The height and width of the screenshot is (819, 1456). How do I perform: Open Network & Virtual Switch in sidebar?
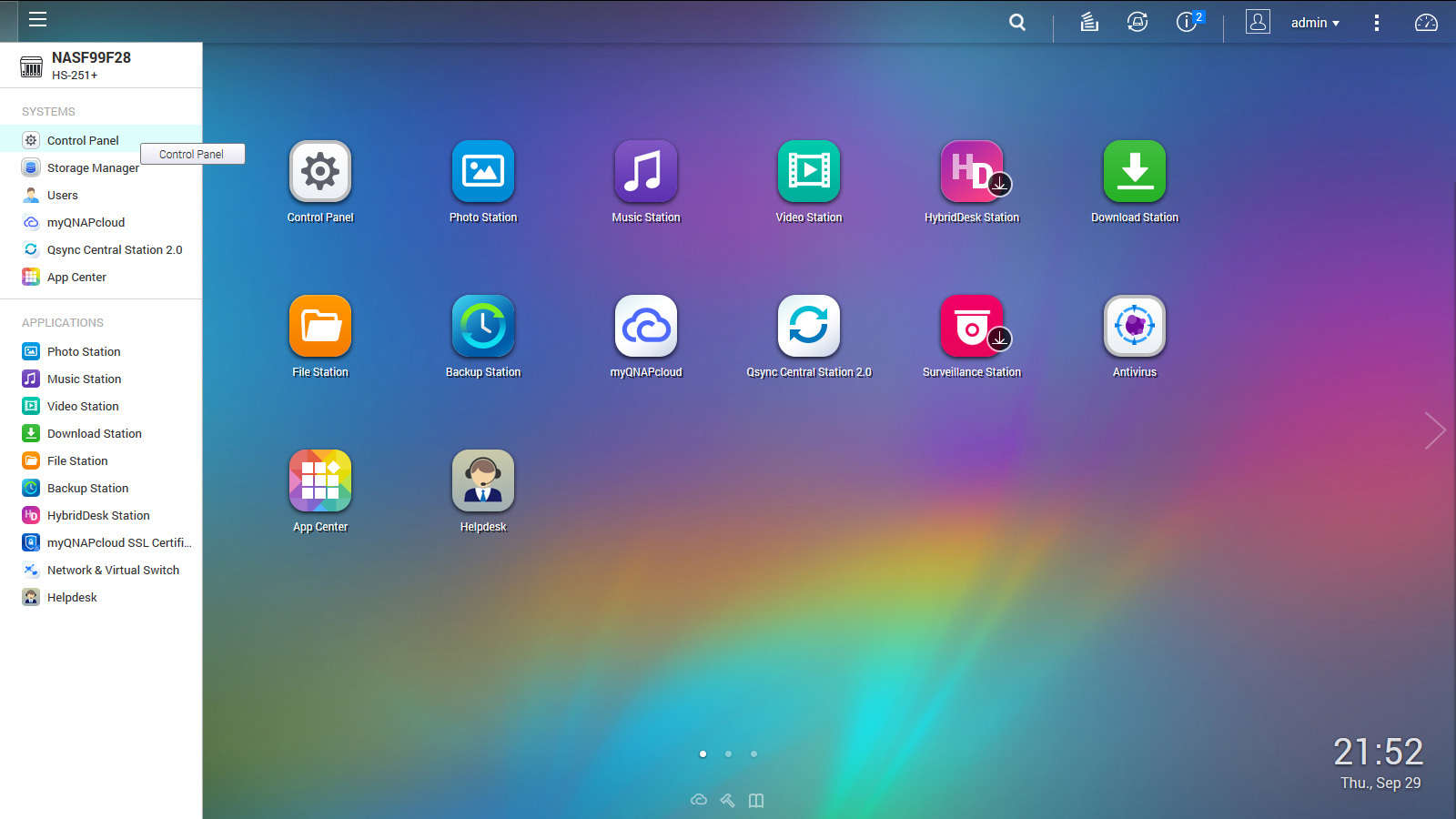101,570
